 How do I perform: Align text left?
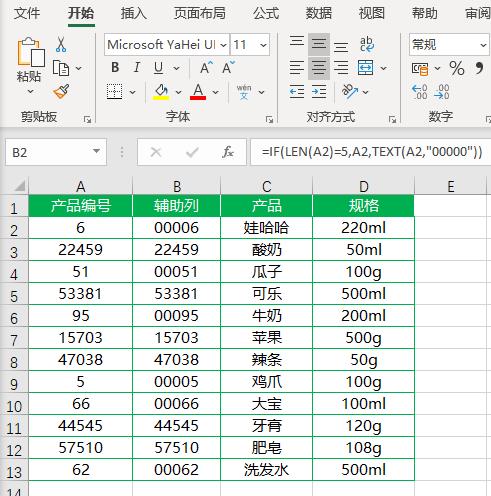[297, 68]
